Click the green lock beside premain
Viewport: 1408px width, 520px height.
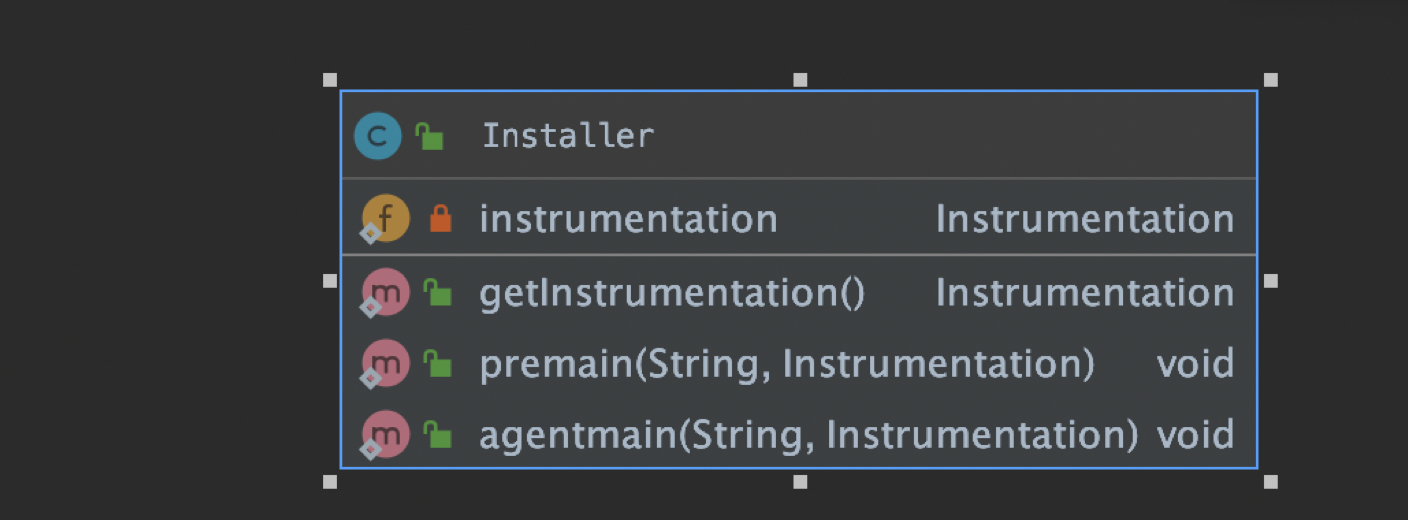click(437, 364)
